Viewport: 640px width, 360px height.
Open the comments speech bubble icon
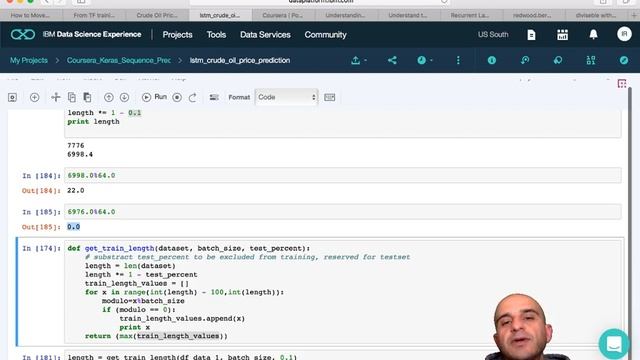pyautogui.click(x=558, y=60)
